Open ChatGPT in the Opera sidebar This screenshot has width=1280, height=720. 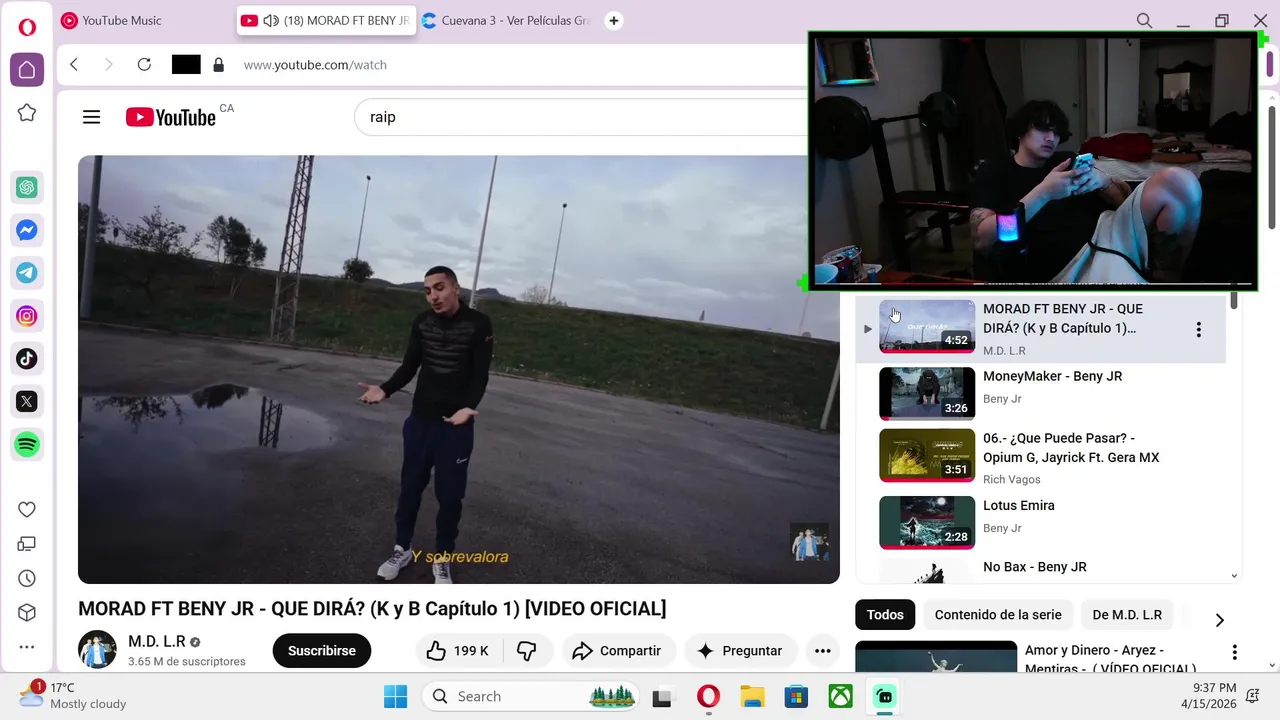[27, 187]
